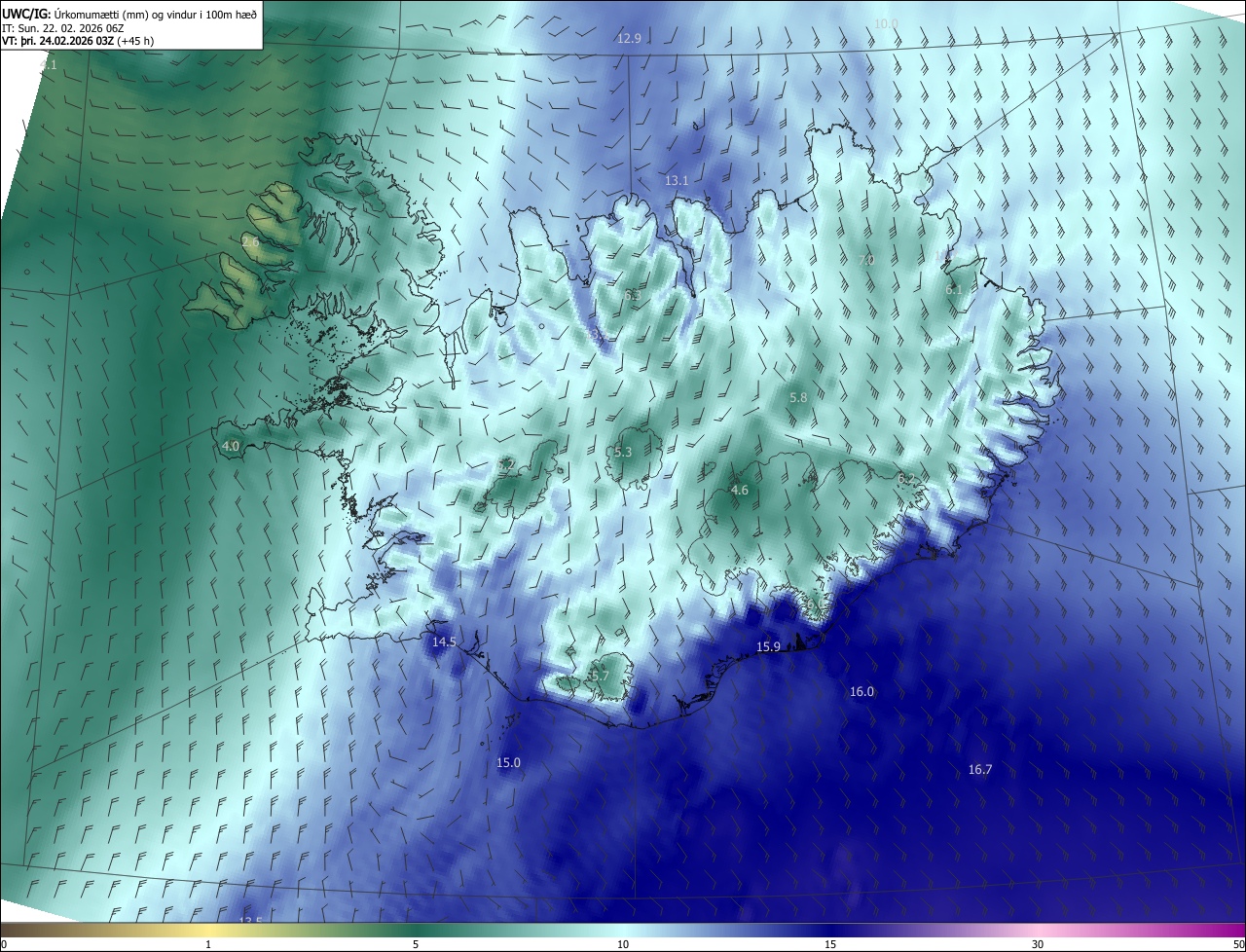Click the 12.9 value label on the map

(x=630, y=39)
